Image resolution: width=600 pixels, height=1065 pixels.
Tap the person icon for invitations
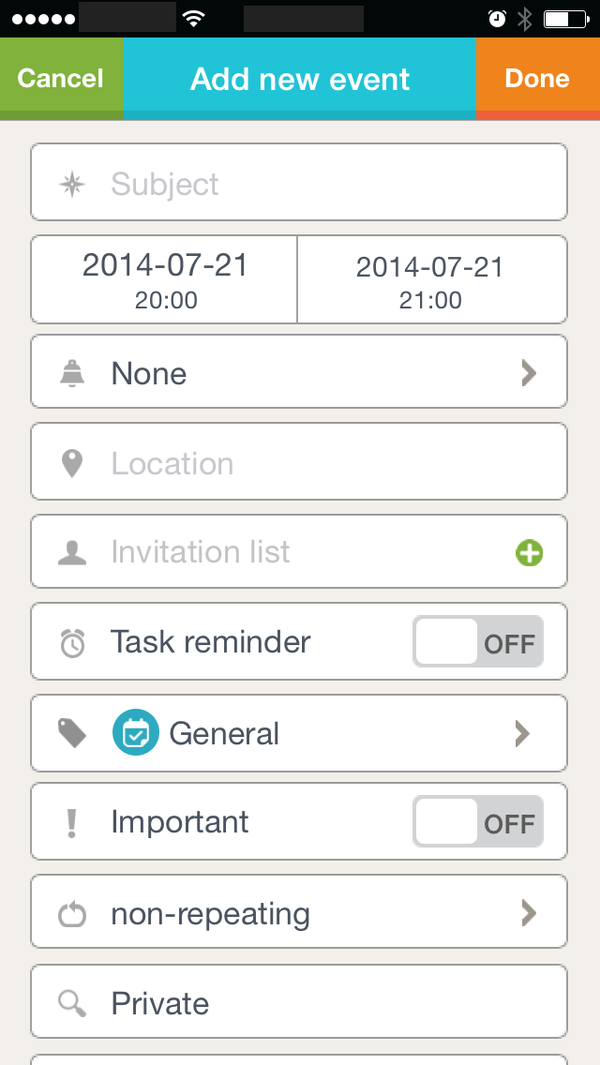(x=72, y=553)
